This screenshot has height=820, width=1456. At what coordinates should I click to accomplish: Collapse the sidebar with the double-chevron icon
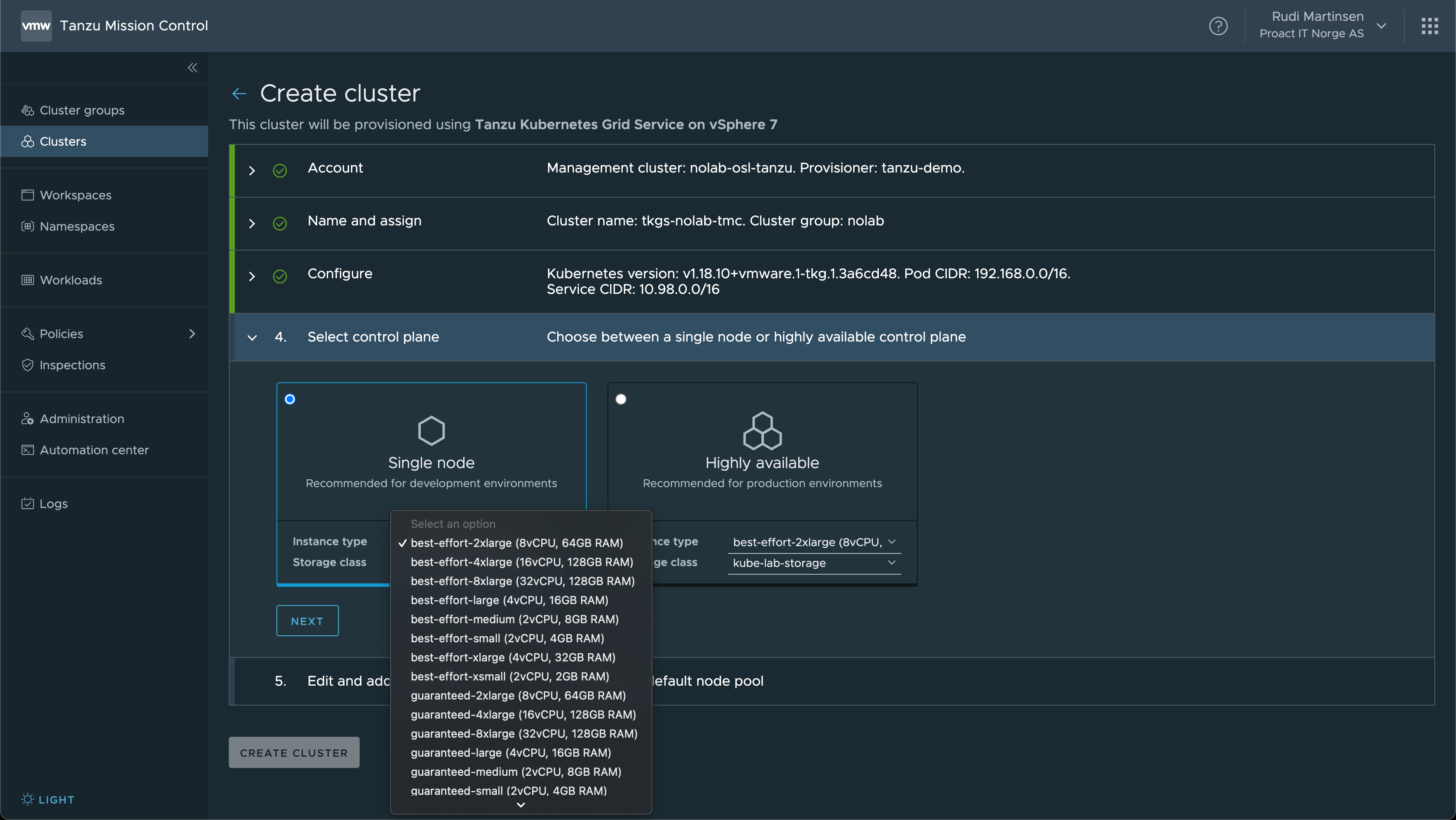(193, 68)
